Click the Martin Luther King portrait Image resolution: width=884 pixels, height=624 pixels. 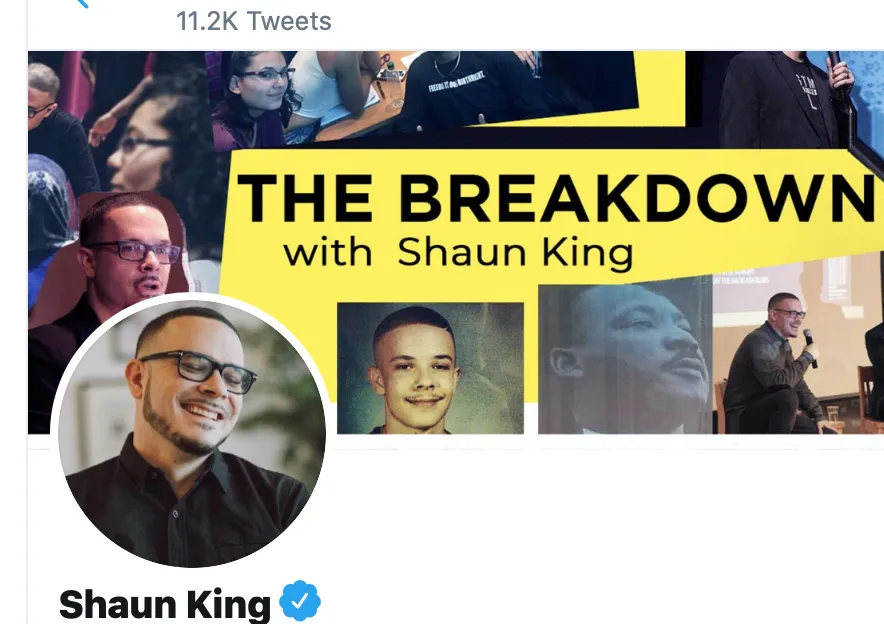[x=625, y=359]
